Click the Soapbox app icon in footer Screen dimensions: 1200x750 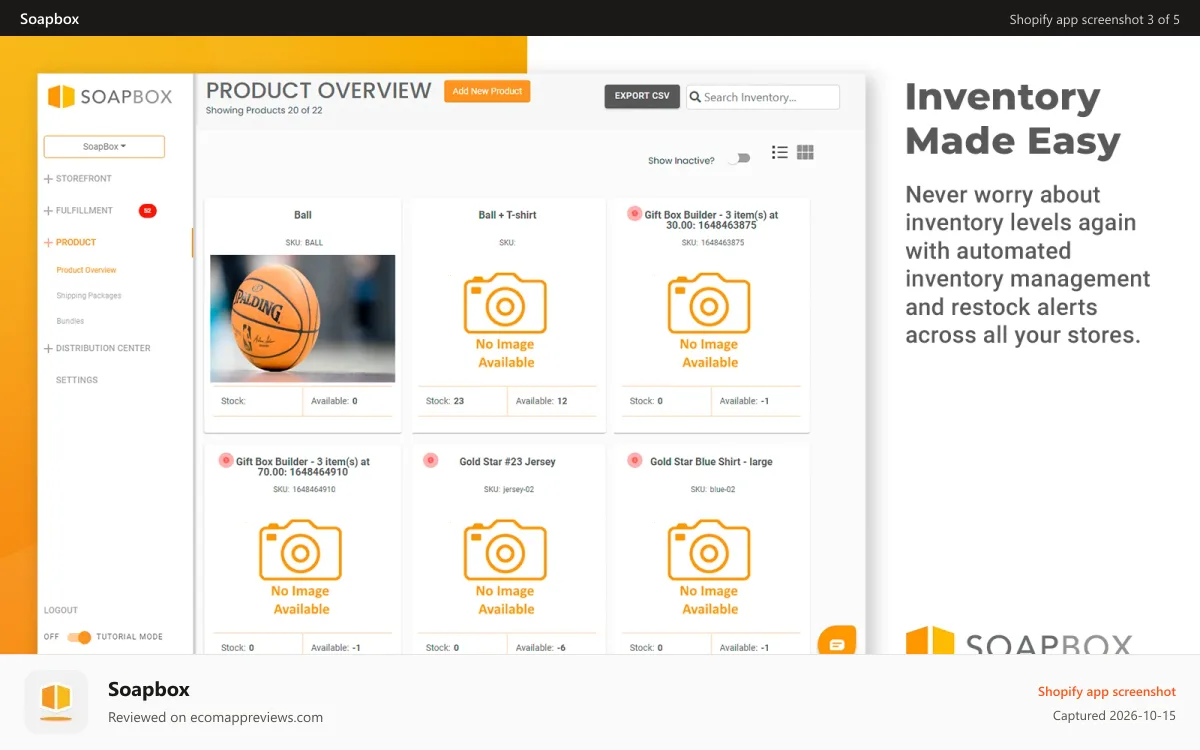pyautogui.click(x=56, y=702)
